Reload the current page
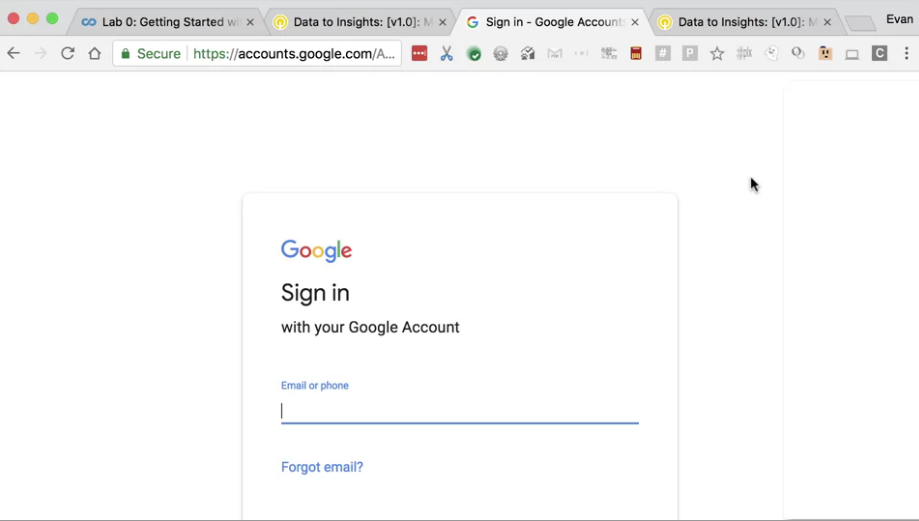This screenshot has height=521, width=919. pos(67,53)
